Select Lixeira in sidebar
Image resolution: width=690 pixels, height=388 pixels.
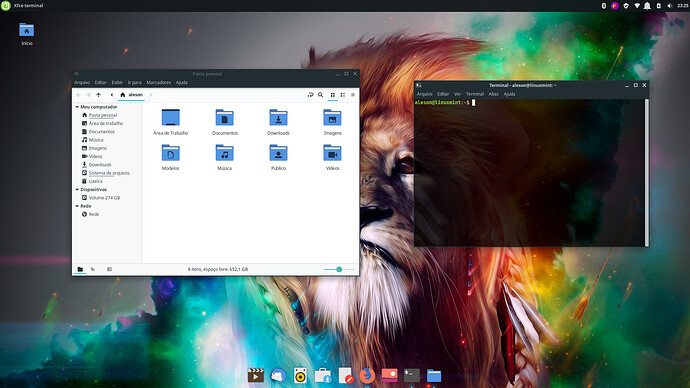[x=92, y=181]
